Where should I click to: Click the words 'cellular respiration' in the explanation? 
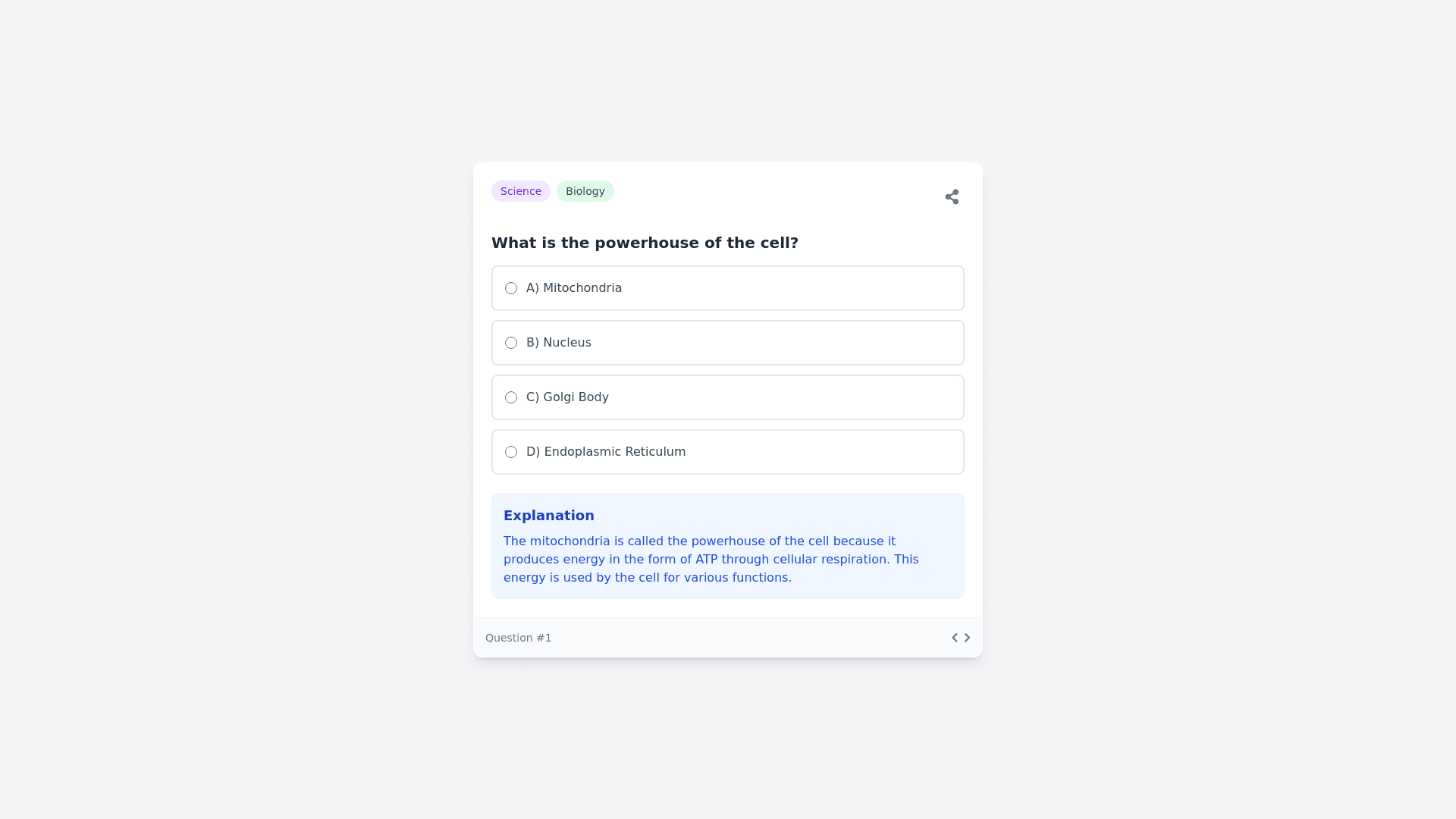831,560
